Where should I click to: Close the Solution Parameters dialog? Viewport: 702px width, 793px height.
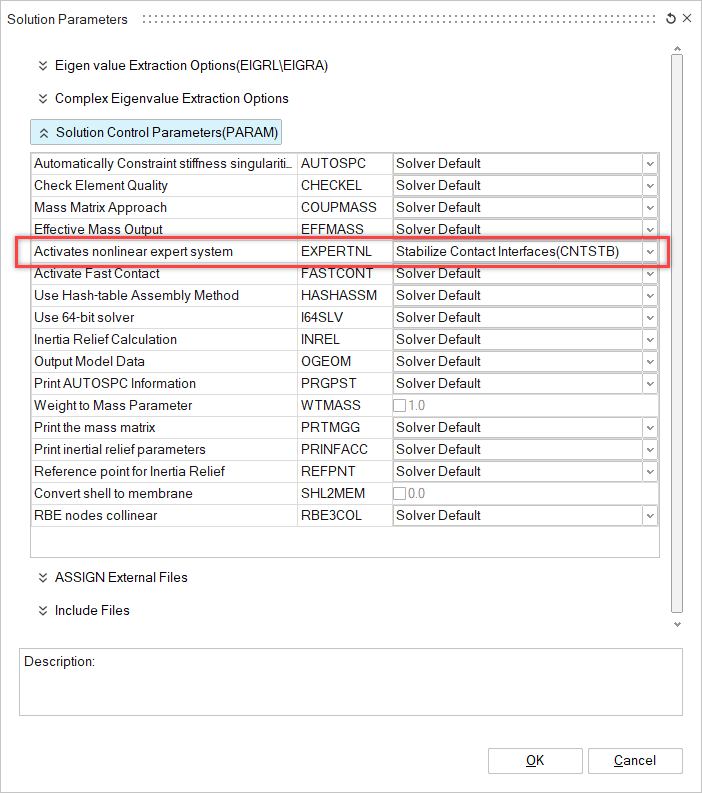click(x=687, y=19)
